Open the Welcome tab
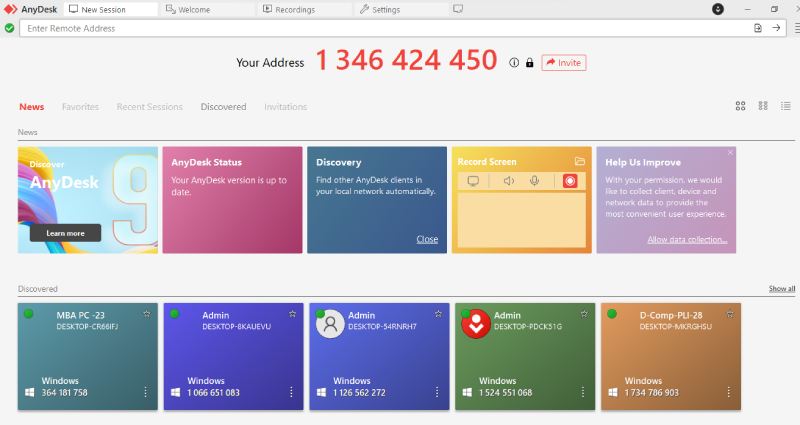The width and height of the screenshot is (800, 425). 207,9
